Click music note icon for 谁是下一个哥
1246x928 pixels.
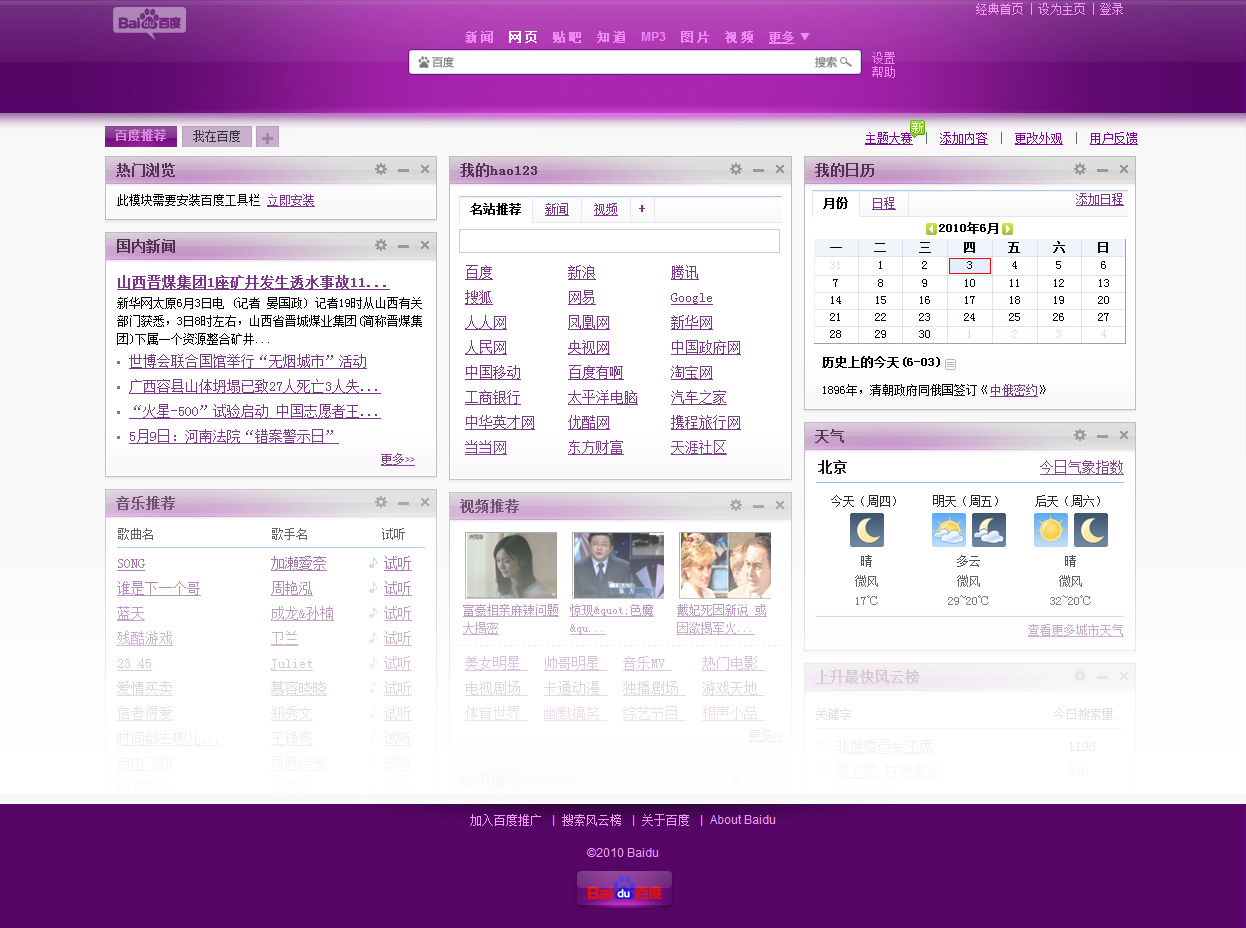373,588
